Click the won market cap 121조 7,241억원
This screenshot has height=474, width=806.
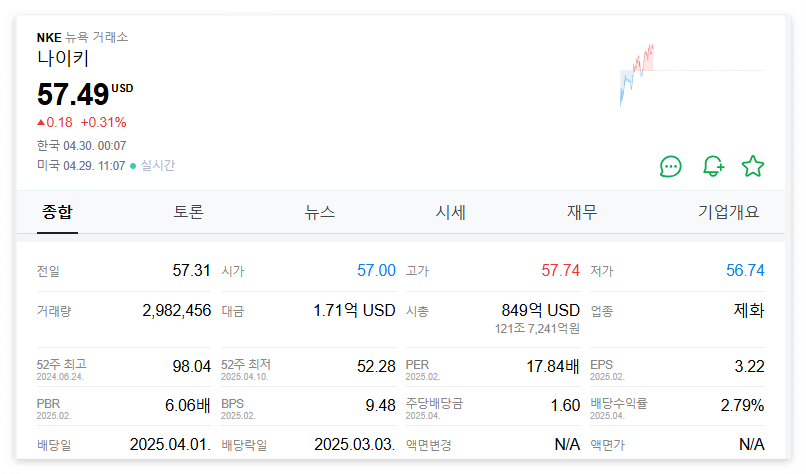pos(537,329)
